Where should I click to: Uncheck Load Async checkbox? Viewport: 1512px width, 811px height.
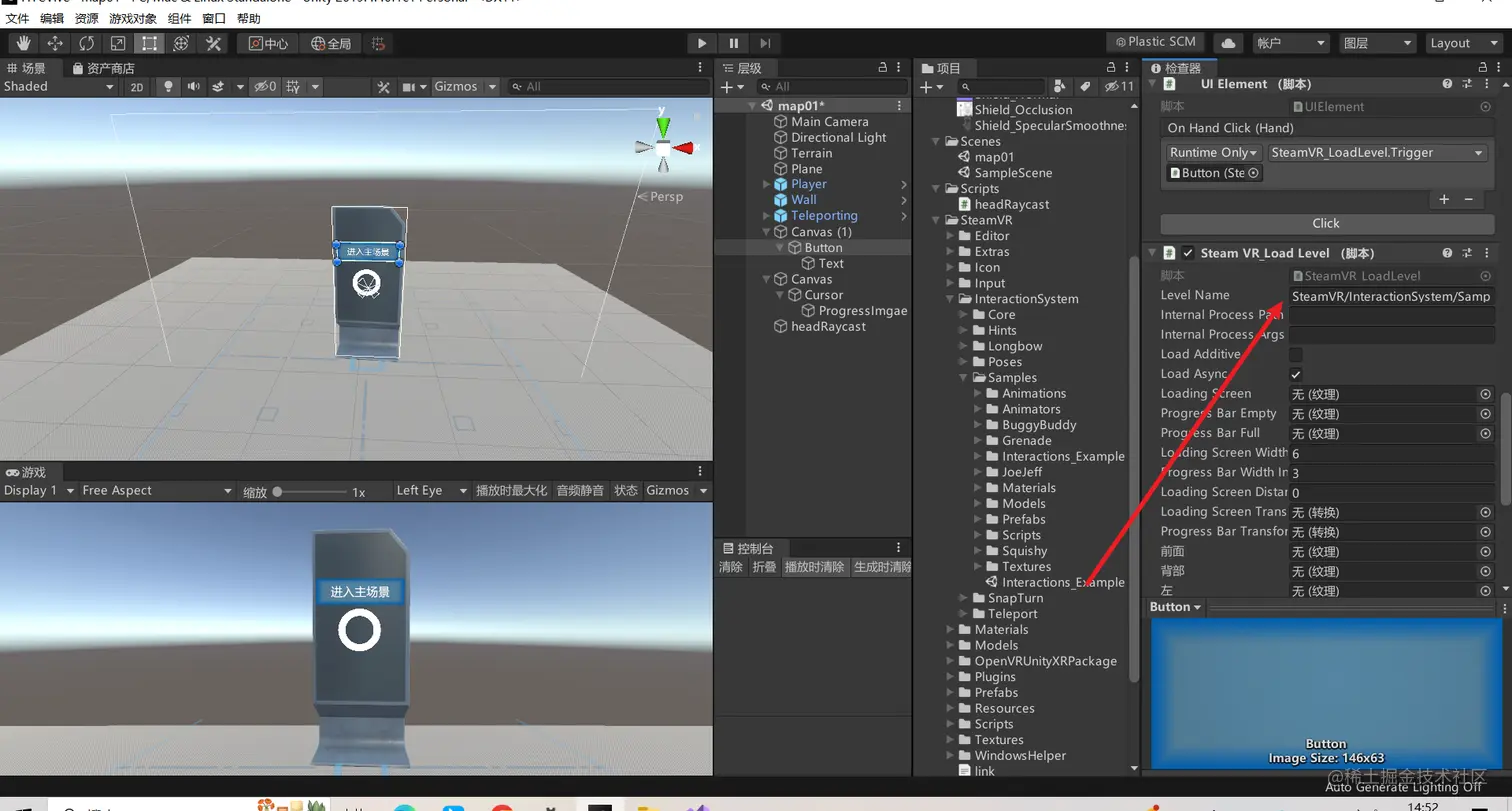pyautogui.click(x=1296, y=374)
